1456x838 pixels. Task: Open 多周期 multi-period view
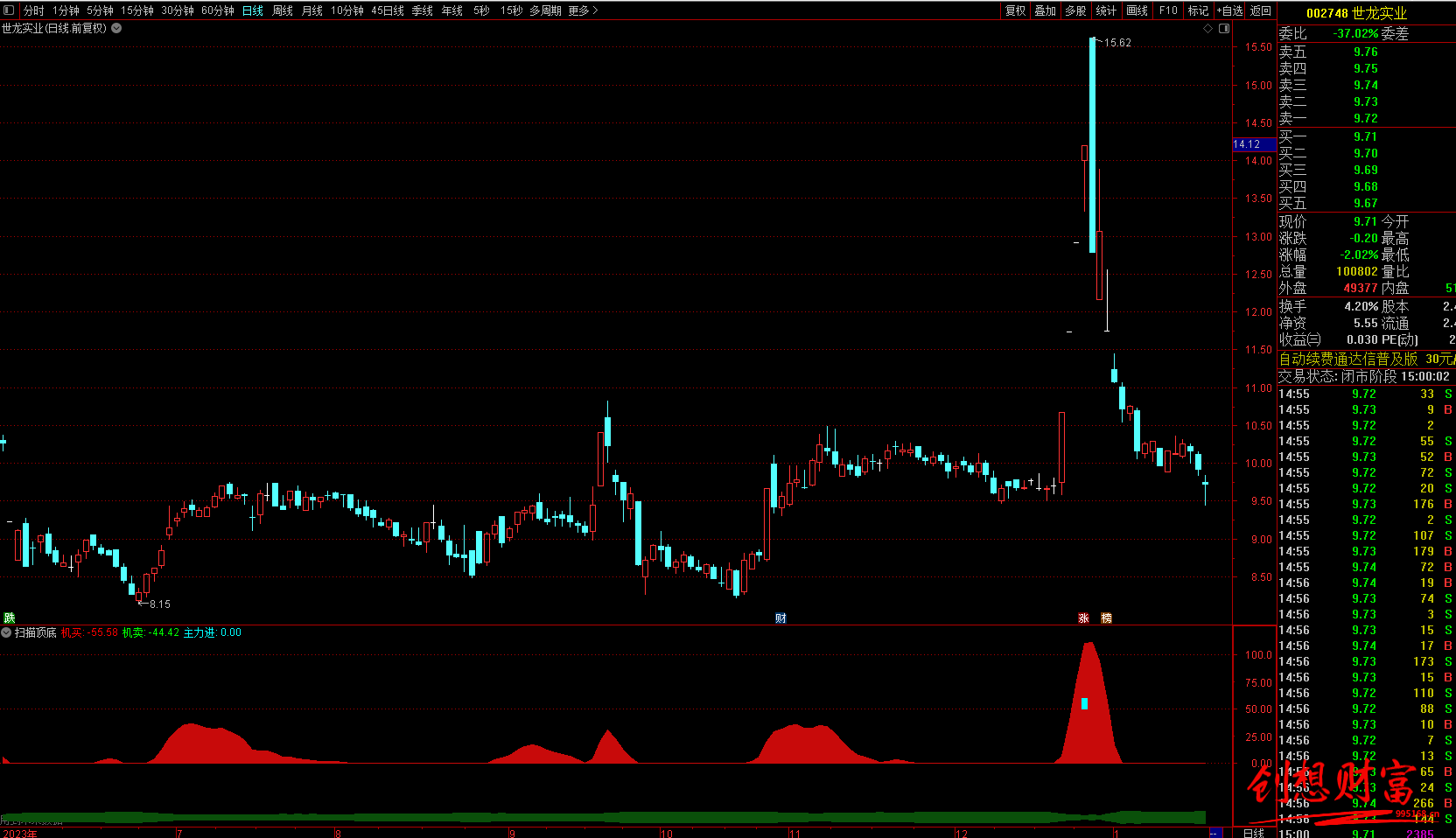pyautogui.click(x=546, y=10)
